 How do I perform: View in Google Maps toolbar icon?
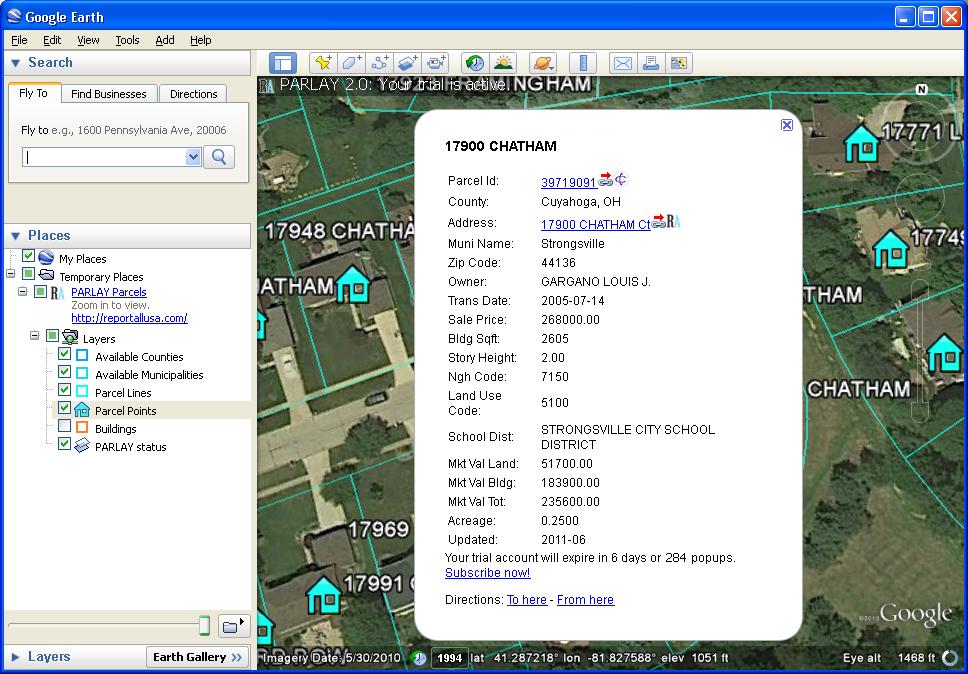[678, 63]
